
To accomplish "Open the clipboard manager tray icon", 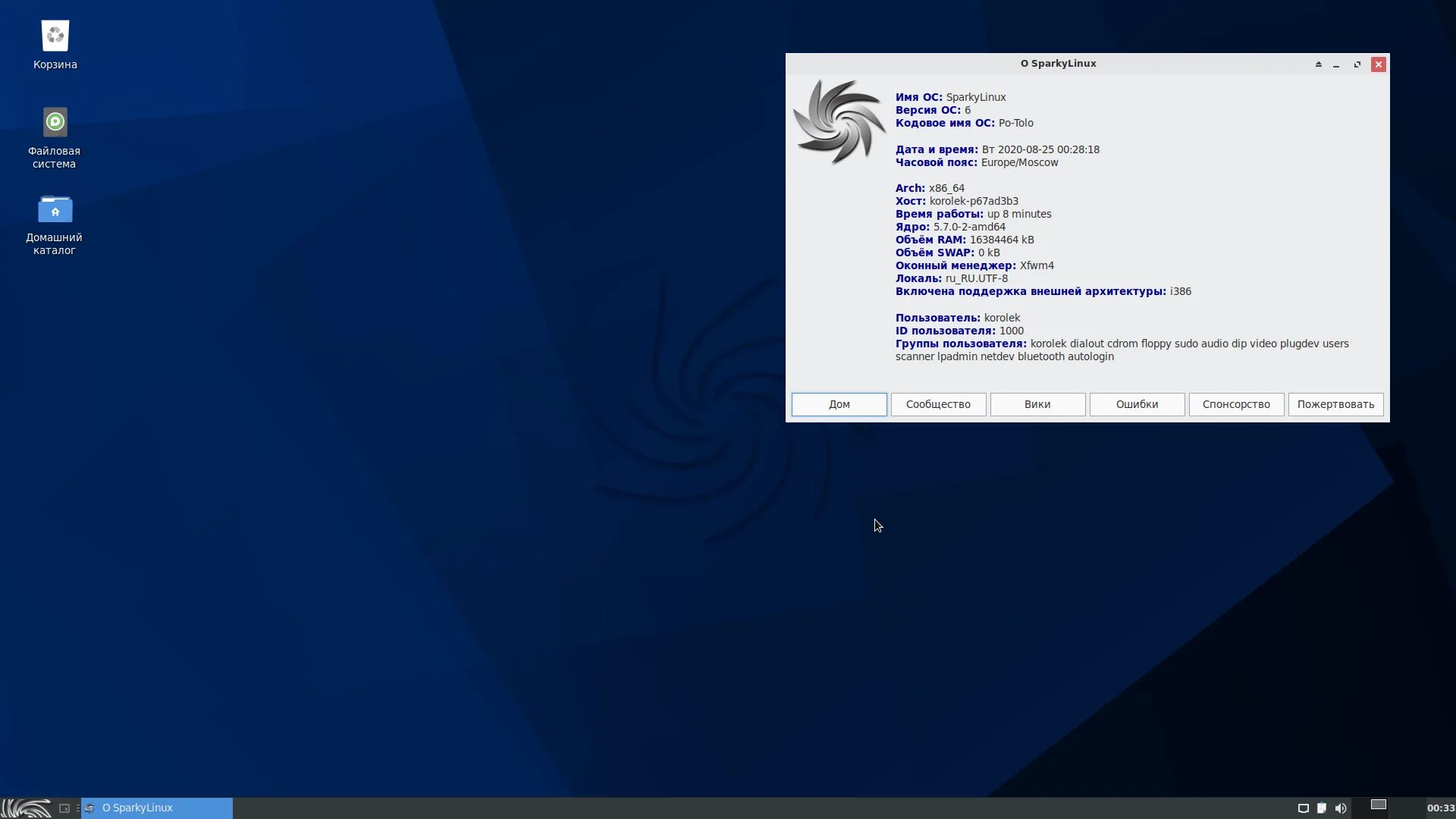I will click(1322, 808).
